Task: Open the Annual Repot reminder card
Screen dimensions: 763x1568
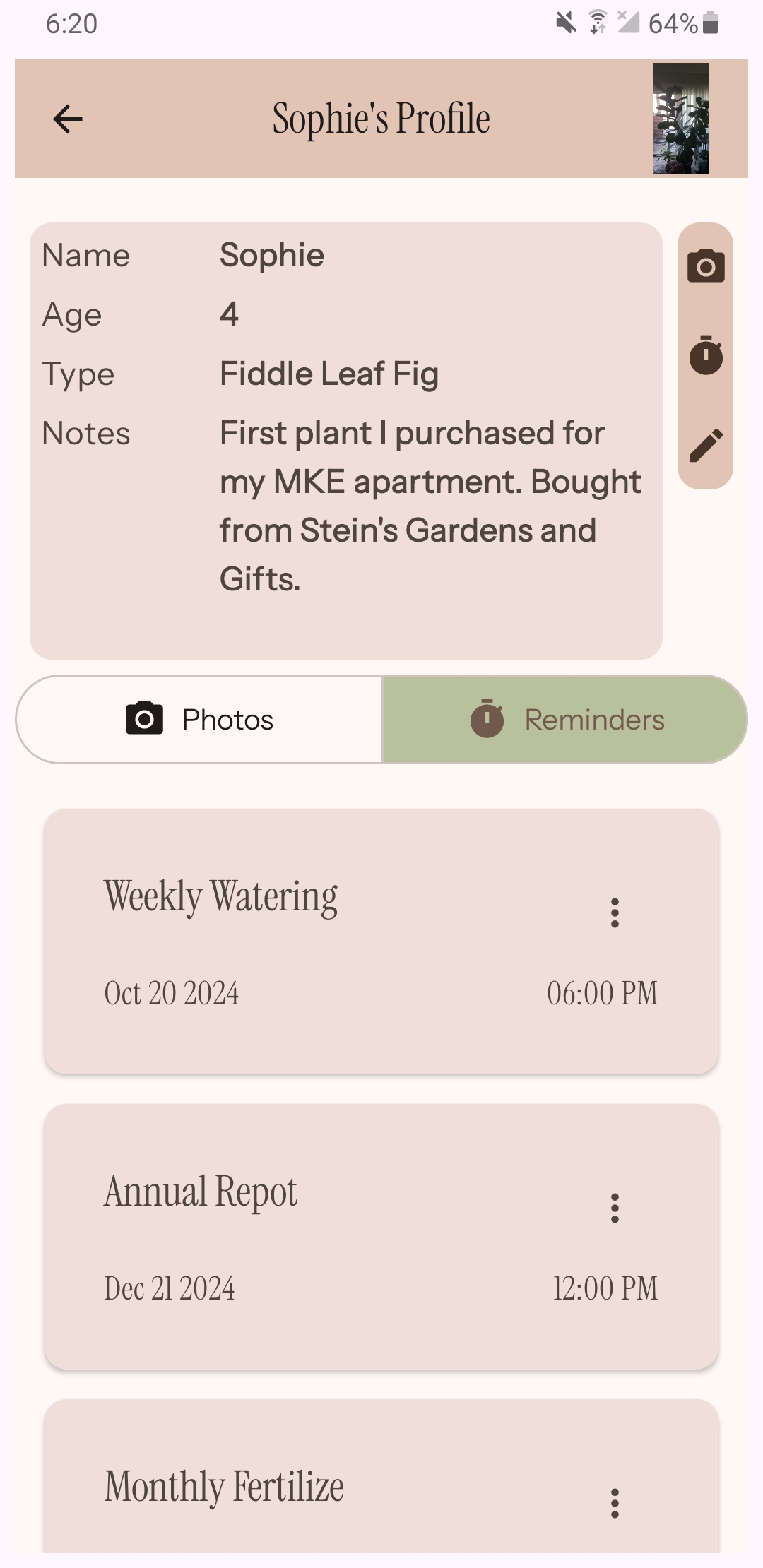Action: pos(381,1237)
